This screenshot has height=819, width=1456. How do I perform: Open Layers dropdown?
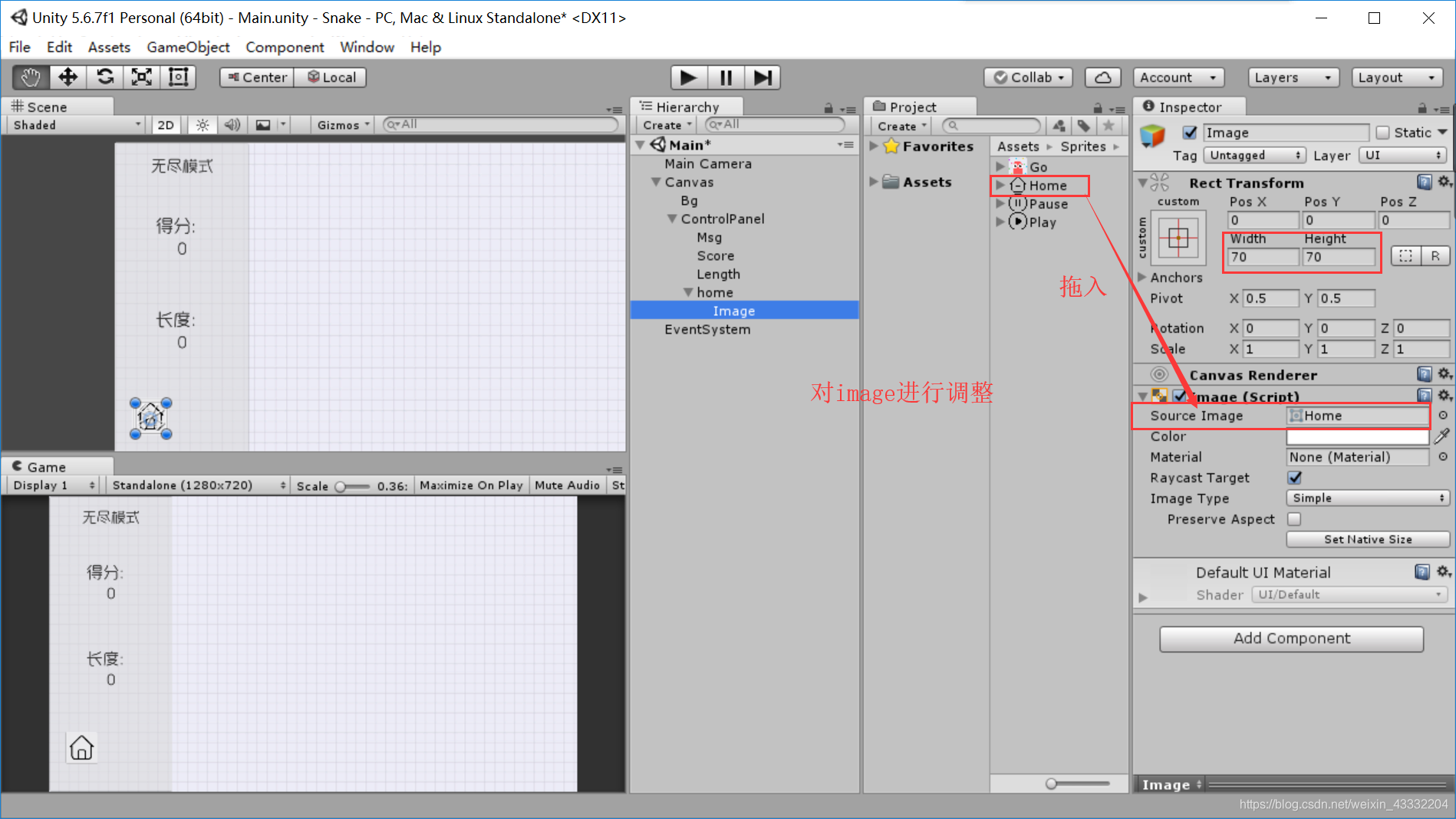tap(1293, 77)
